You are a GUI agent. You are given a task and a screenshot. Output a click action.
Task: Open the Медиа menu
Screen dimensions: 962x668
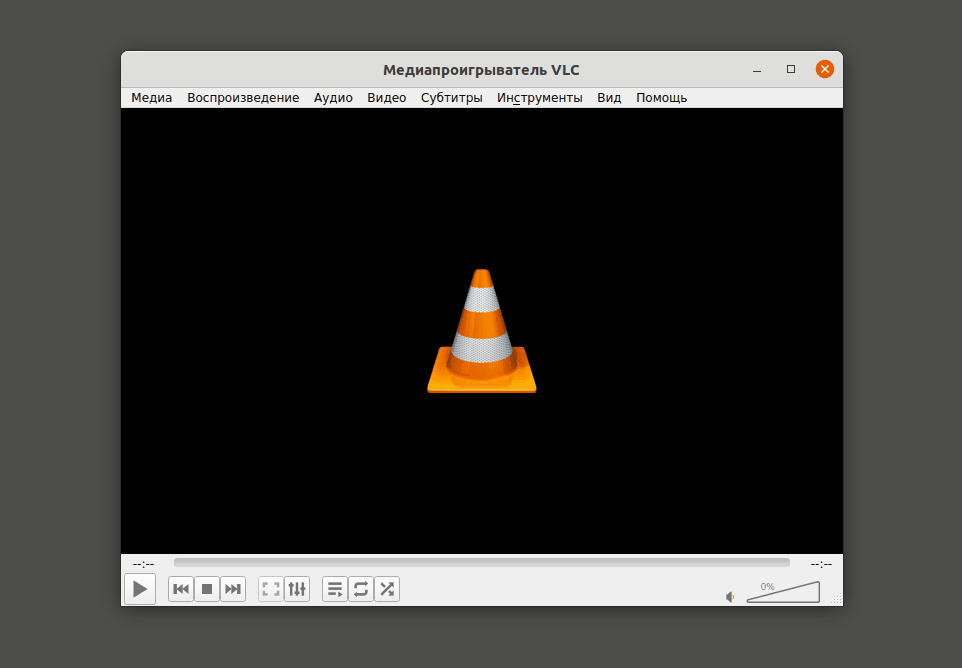point(152,98)
